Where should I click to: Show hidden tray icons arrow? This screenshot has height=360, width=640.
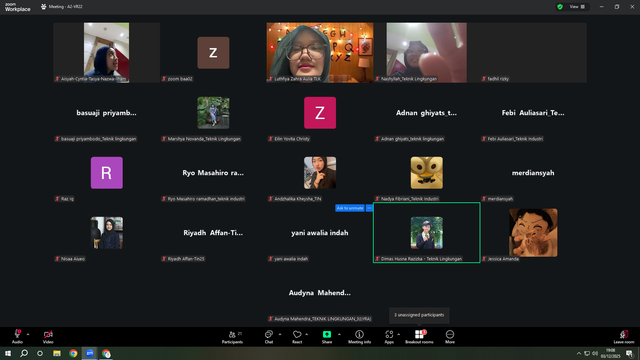pos(578,353)
